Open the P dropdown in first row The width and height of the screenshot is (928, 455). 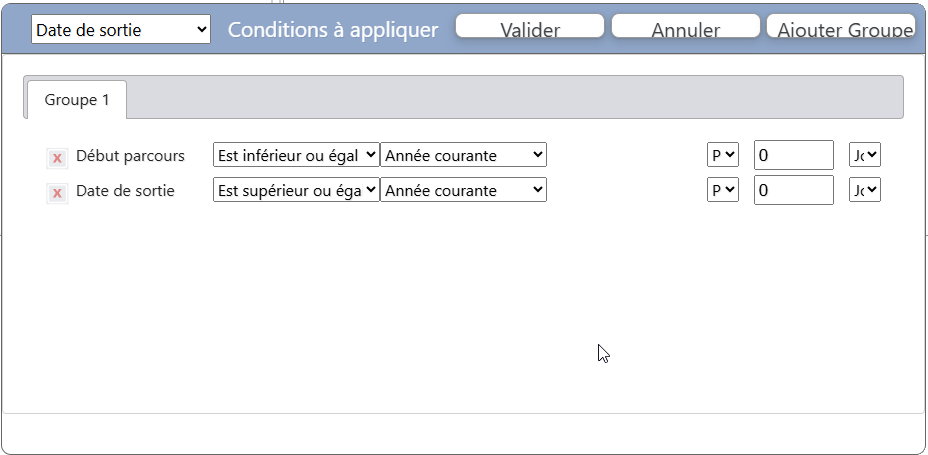click(x=722, y=155)
